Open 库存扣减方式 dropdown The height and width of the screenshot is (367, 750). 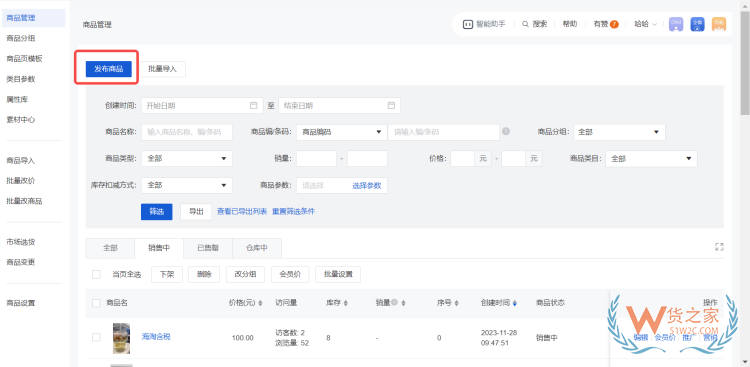[x=187, y=185]
